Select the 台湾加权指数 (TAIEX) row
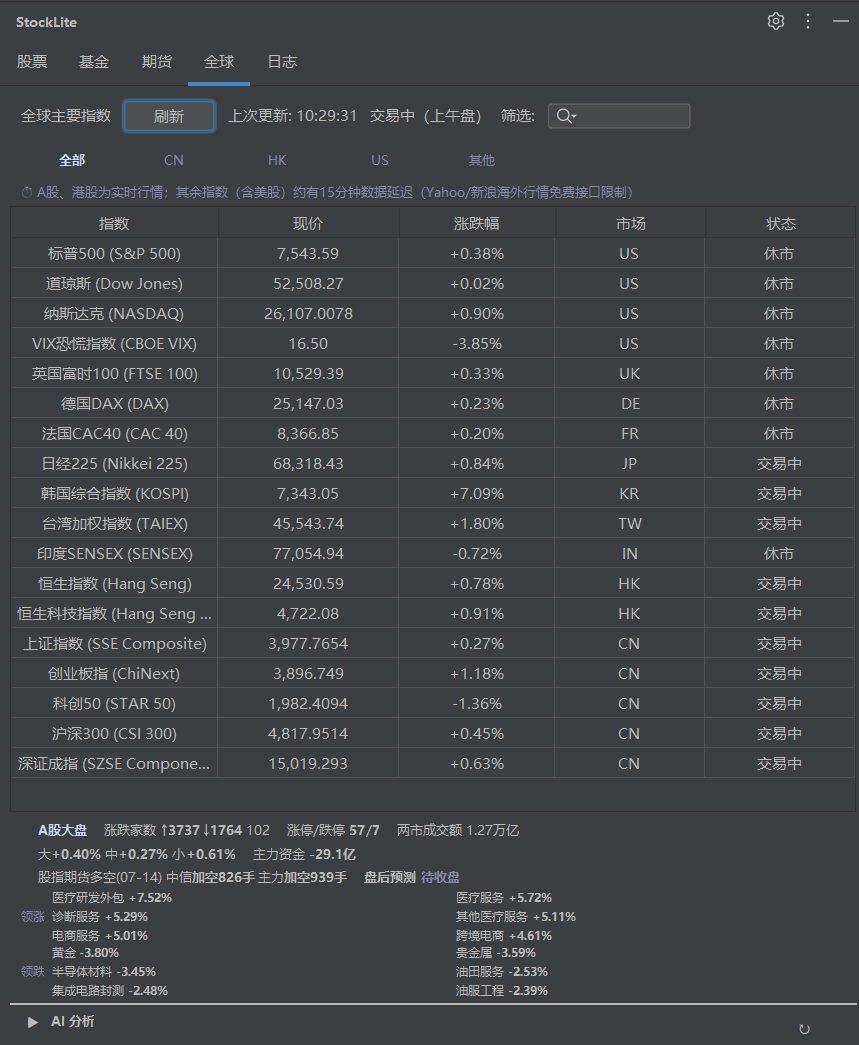This screenshot has width=859, height=1045. click(432, 523)
